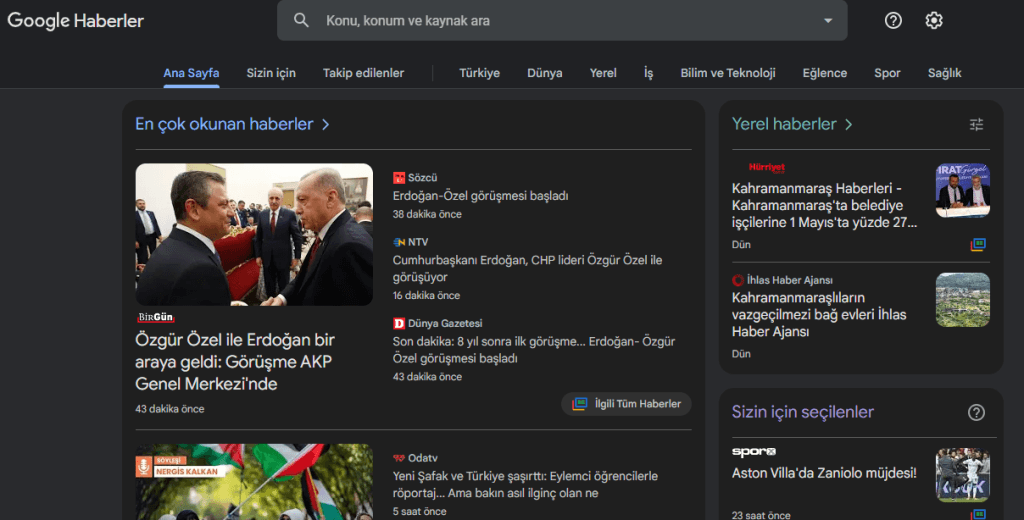Click the help icon beside Sizin için seçilenler
The height and width of the screenshot is (520, 1024).
point(976,412)
